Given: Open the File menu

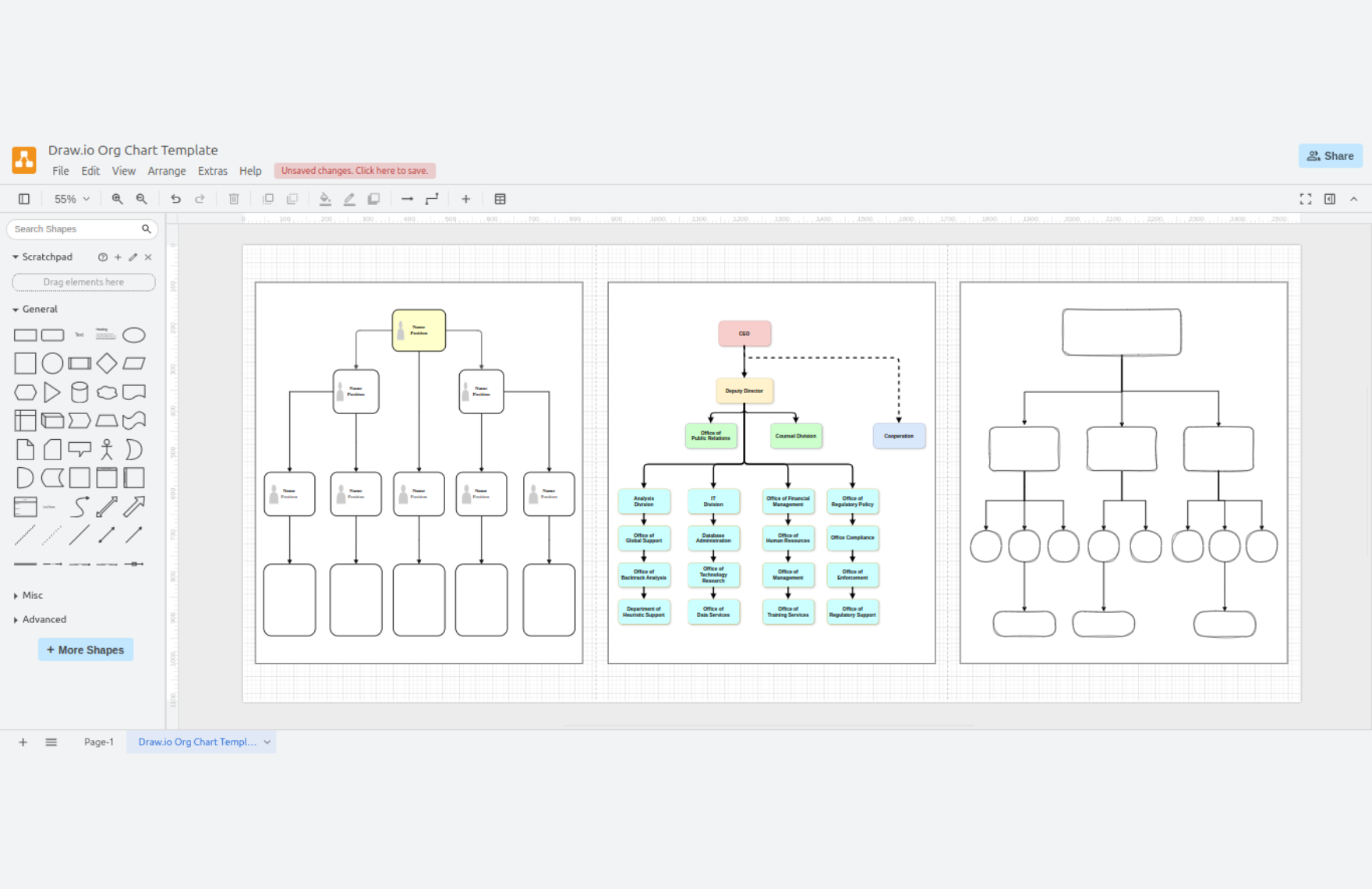Looking at the screenshot, I should tap(61, 171).
